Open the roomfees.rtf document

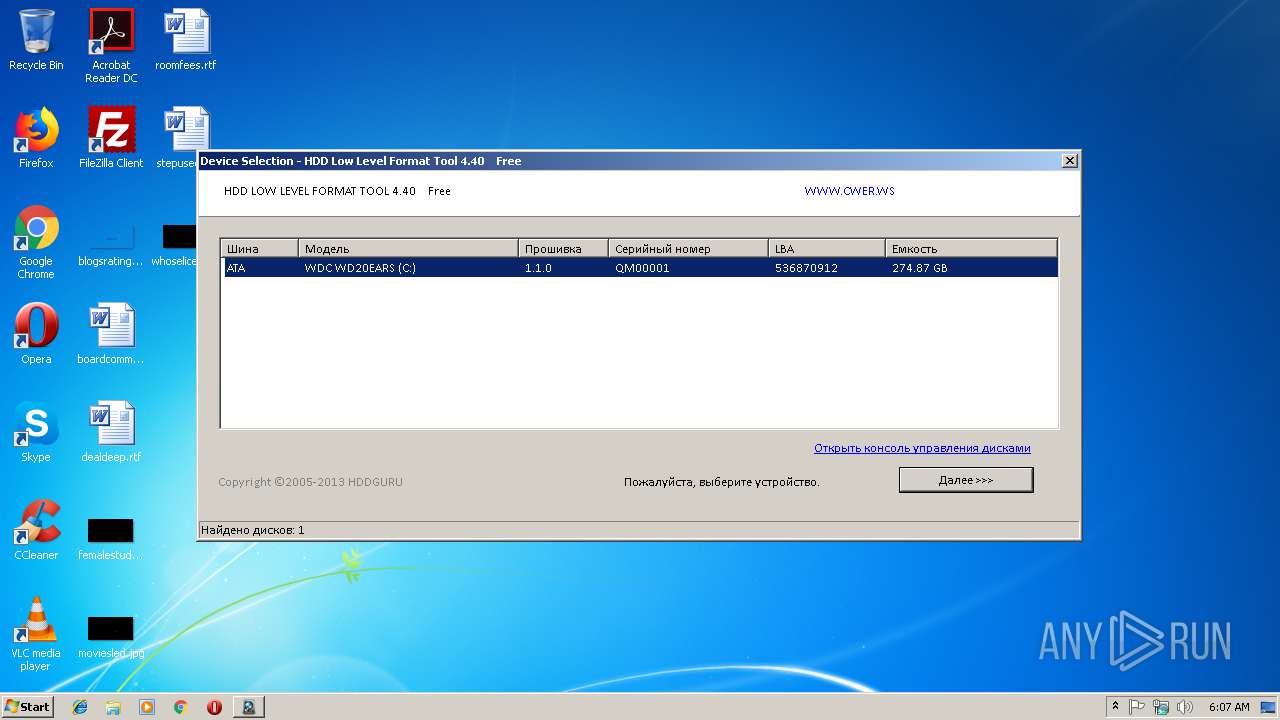point(186,40)
